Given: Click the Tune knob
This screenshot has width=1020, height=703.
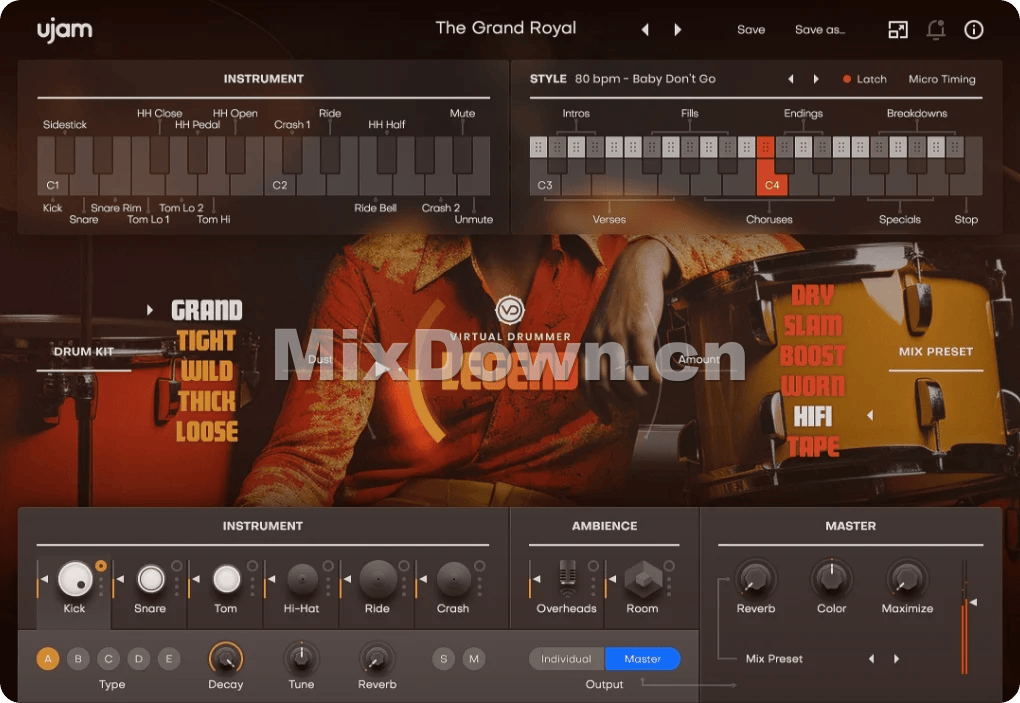Looking at the screenshot, I should click(x=301, y=658).
